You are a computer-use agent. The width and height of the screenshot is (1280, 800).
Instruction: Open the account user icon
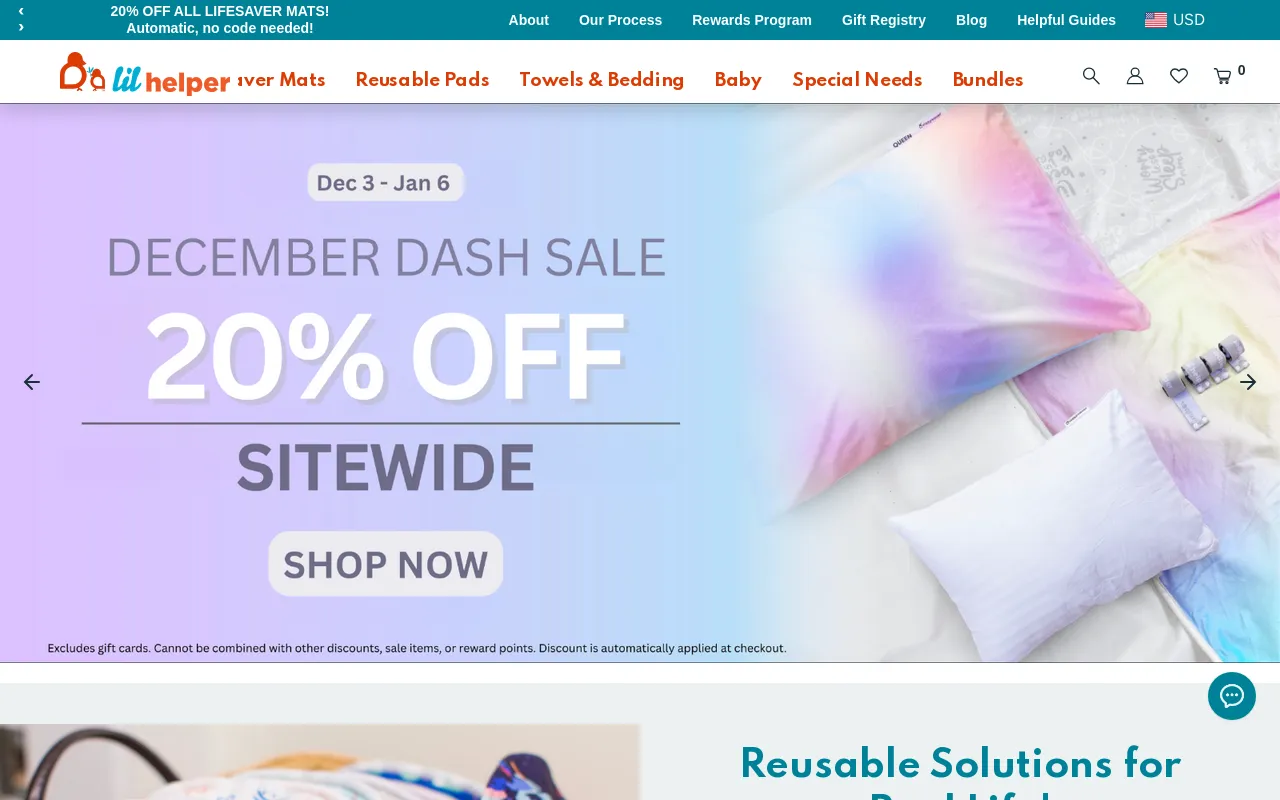pos(1135,76)
